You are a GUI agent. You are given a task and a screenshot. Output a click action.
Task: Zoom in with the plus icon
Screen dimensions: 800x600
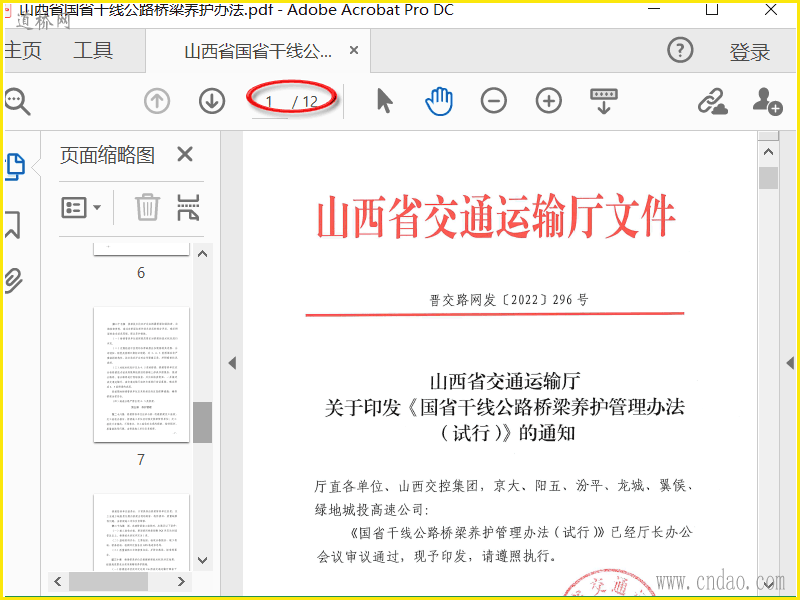548,101
